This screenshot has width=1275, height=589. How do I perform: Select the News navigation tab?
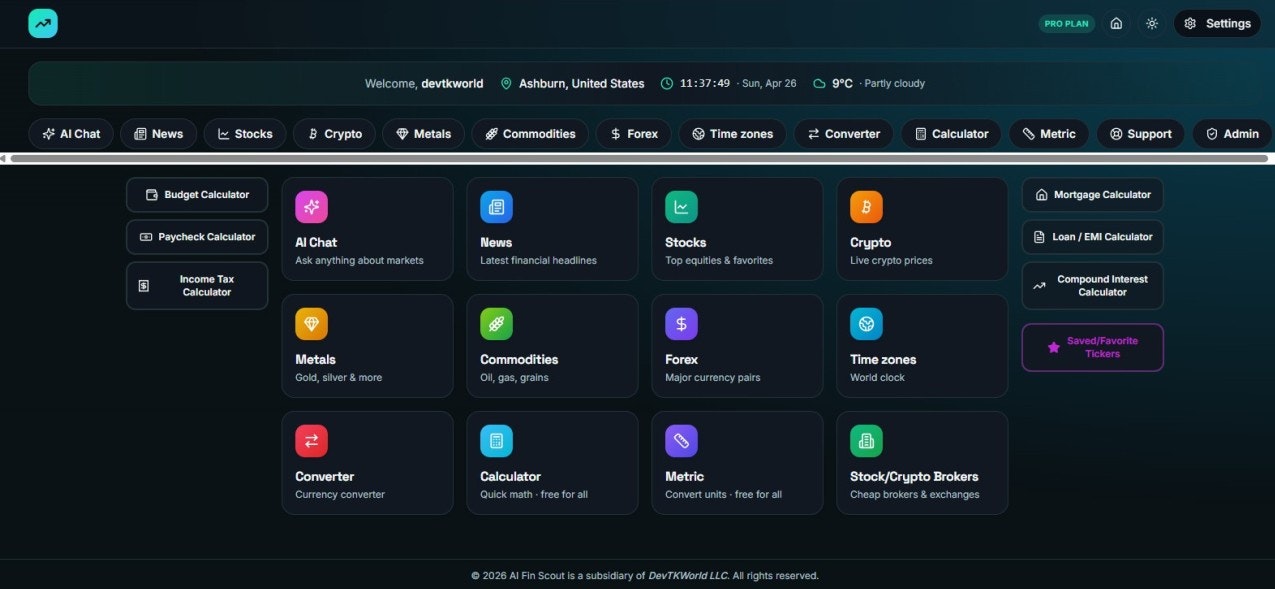point(159,134)
